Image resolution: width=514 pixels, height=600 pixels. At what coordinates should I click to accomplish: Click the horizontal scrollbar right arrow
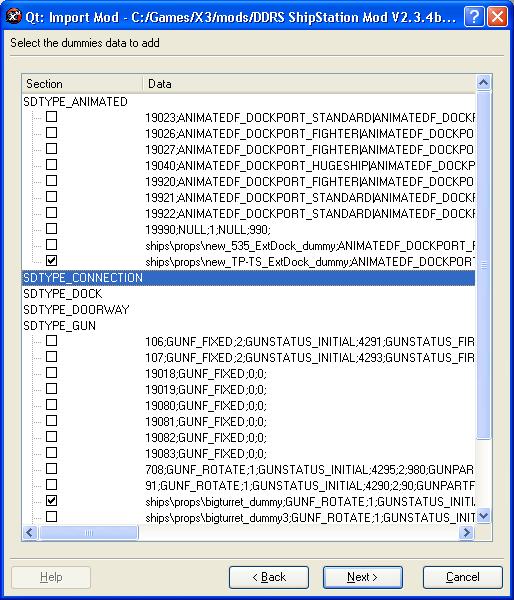(x=466, y=532)
